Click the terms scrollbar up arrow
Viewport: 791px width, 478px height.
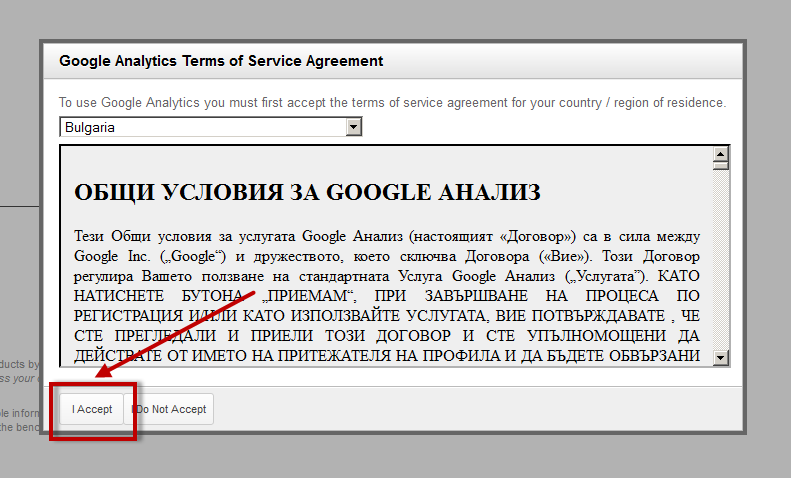(x=719, y=155)
